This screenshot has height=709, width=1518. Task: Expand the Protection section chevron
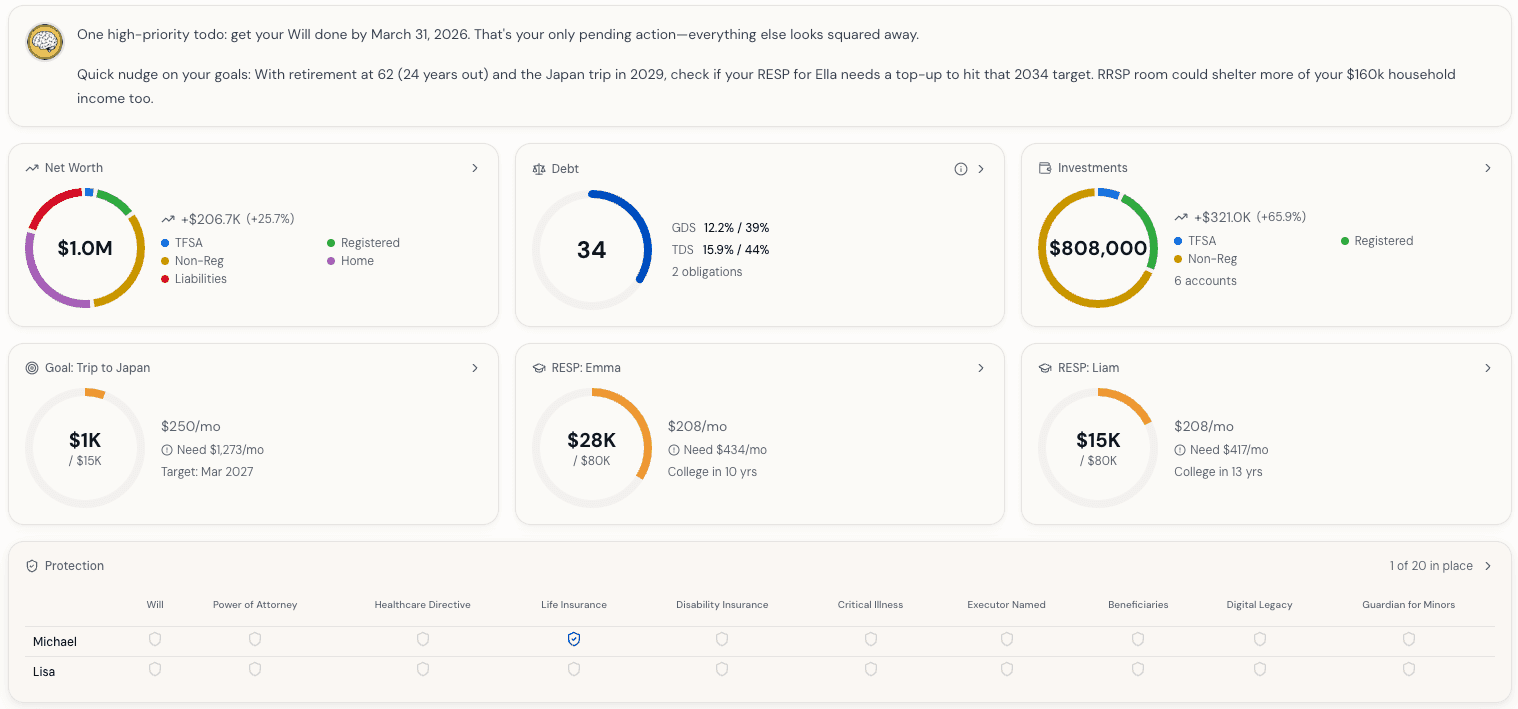click(x=1488, y=565)
